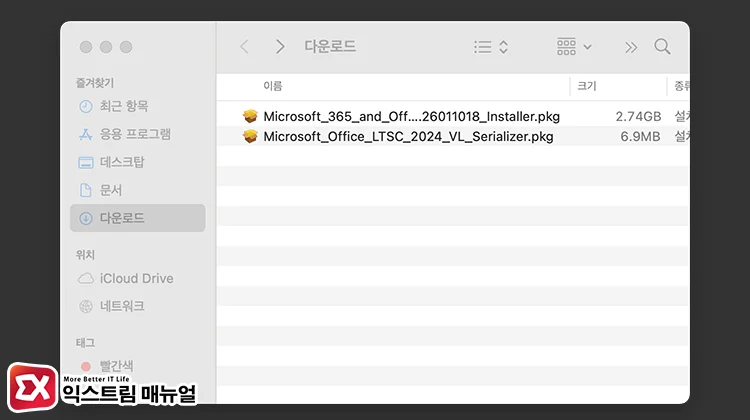Click the 위치 section header
This screenshot has width=750, height=420.
coord(85,255)
